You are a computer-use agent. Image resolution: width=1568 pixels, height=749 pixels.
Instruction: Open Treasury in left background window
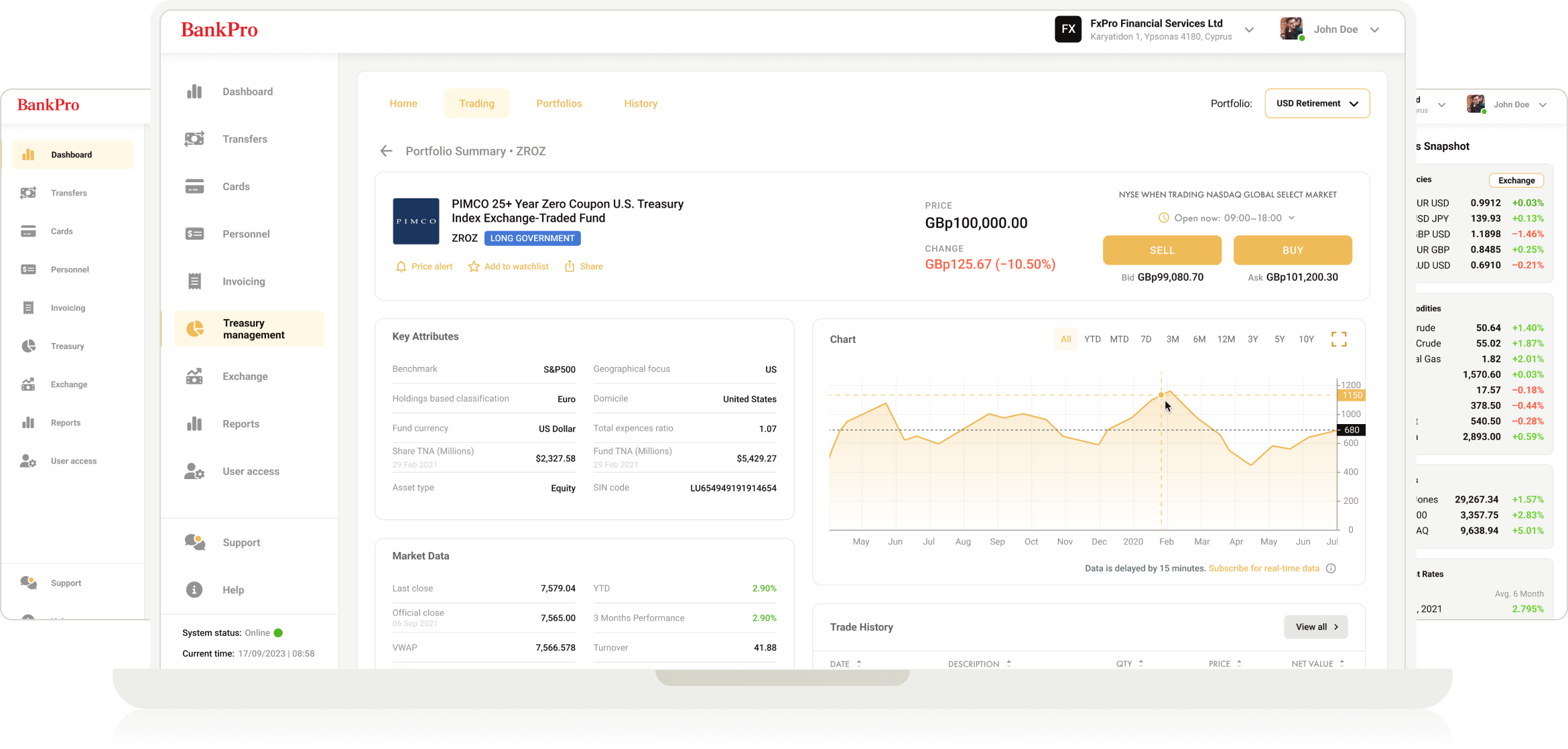point(68,346)
